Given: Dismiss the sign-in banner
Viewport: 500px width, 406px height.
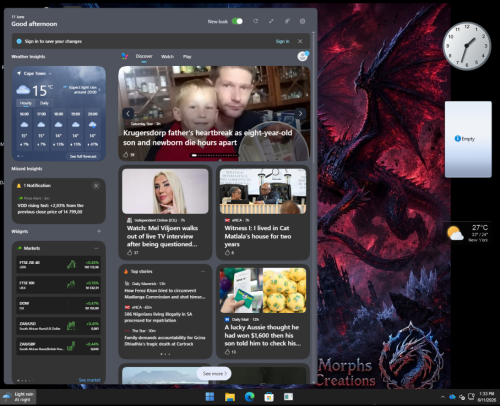Looking at the screenshot, I should coord(300,41).
